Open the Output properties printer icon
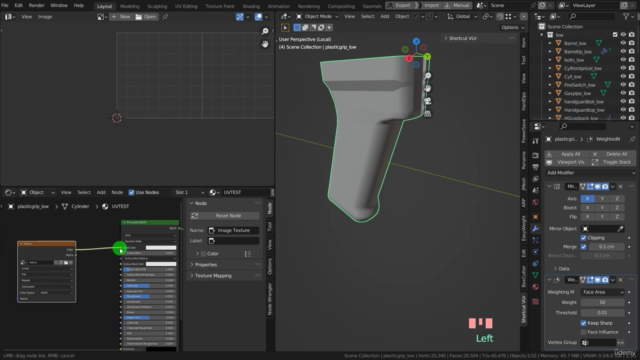 pyautogui.click(x=535, y=167)
